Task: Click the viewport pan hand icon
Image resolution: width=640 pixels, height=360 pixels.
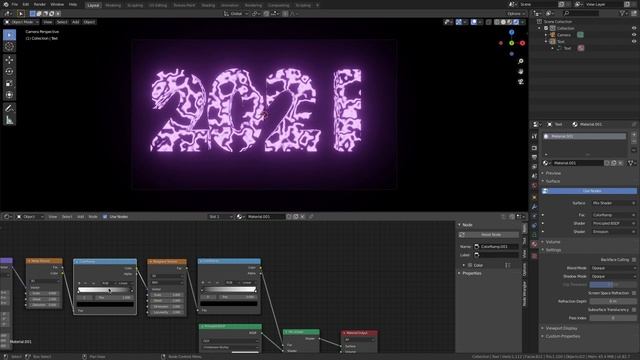Action: (x=520, y=71)
